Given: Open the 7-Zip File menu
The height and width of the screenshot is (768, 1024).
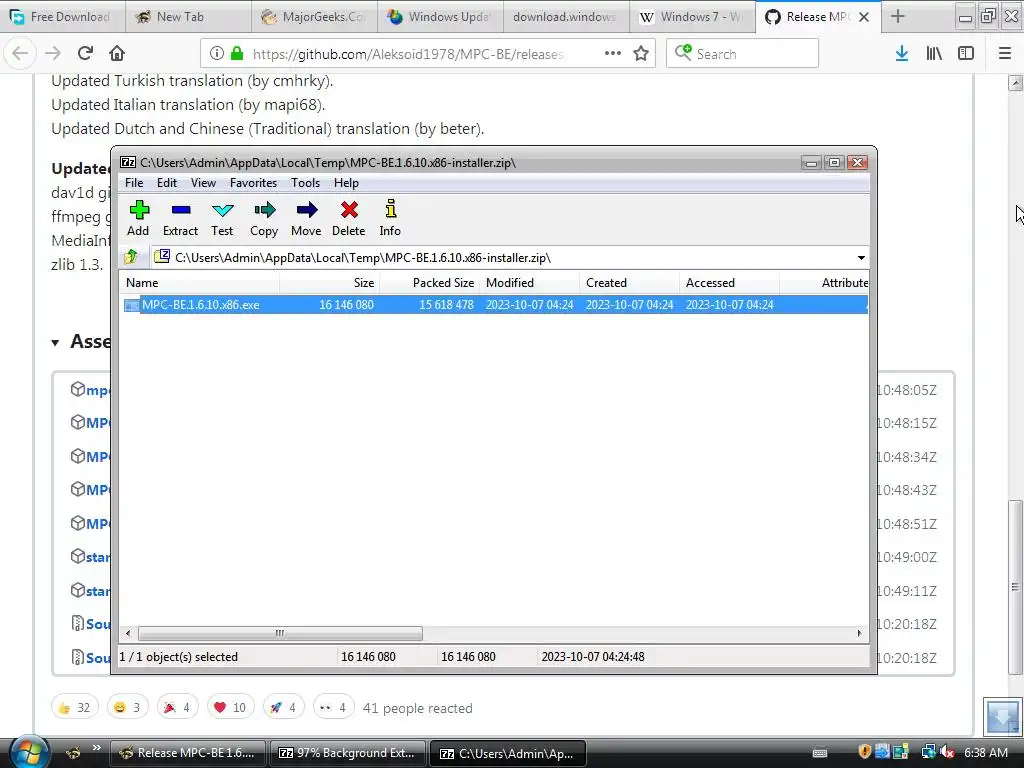Looking at the screenshot, I should click(134, 183).
